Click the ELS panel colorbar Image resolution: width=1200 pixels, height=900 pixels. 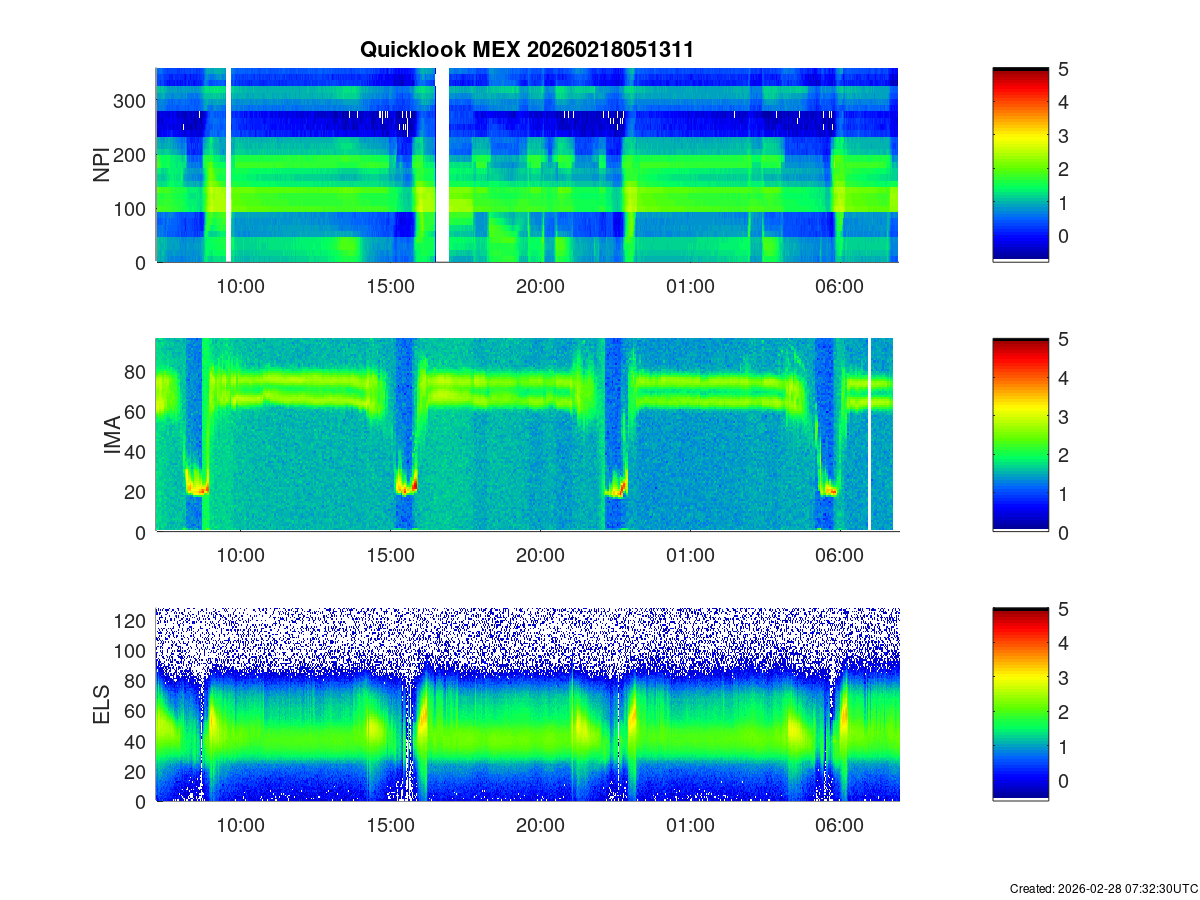1020,705
